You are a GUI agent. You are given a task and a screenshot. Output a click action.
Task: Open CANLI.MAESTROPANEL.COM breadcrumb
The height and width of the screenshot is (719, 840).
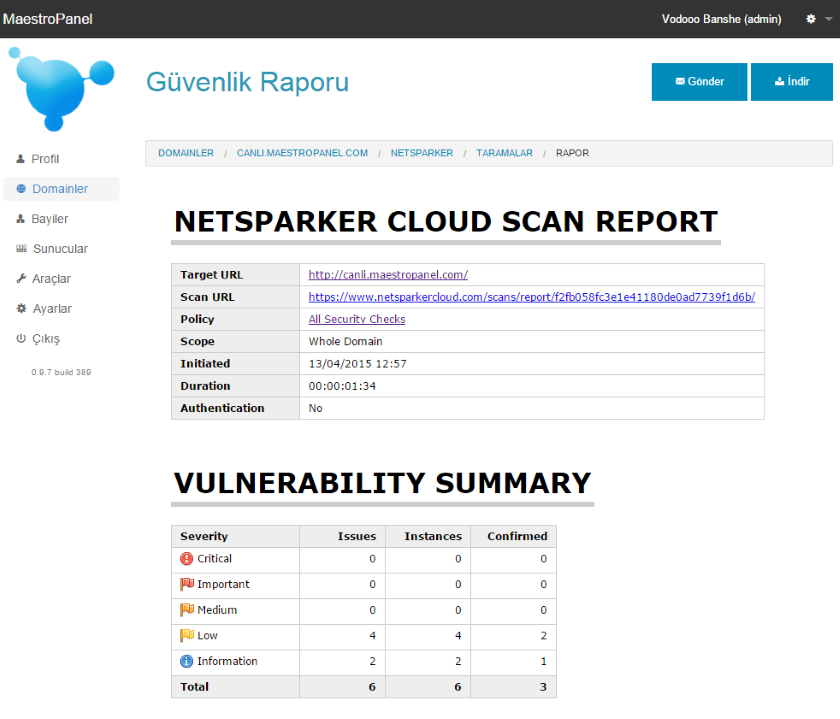coord(302,153)
